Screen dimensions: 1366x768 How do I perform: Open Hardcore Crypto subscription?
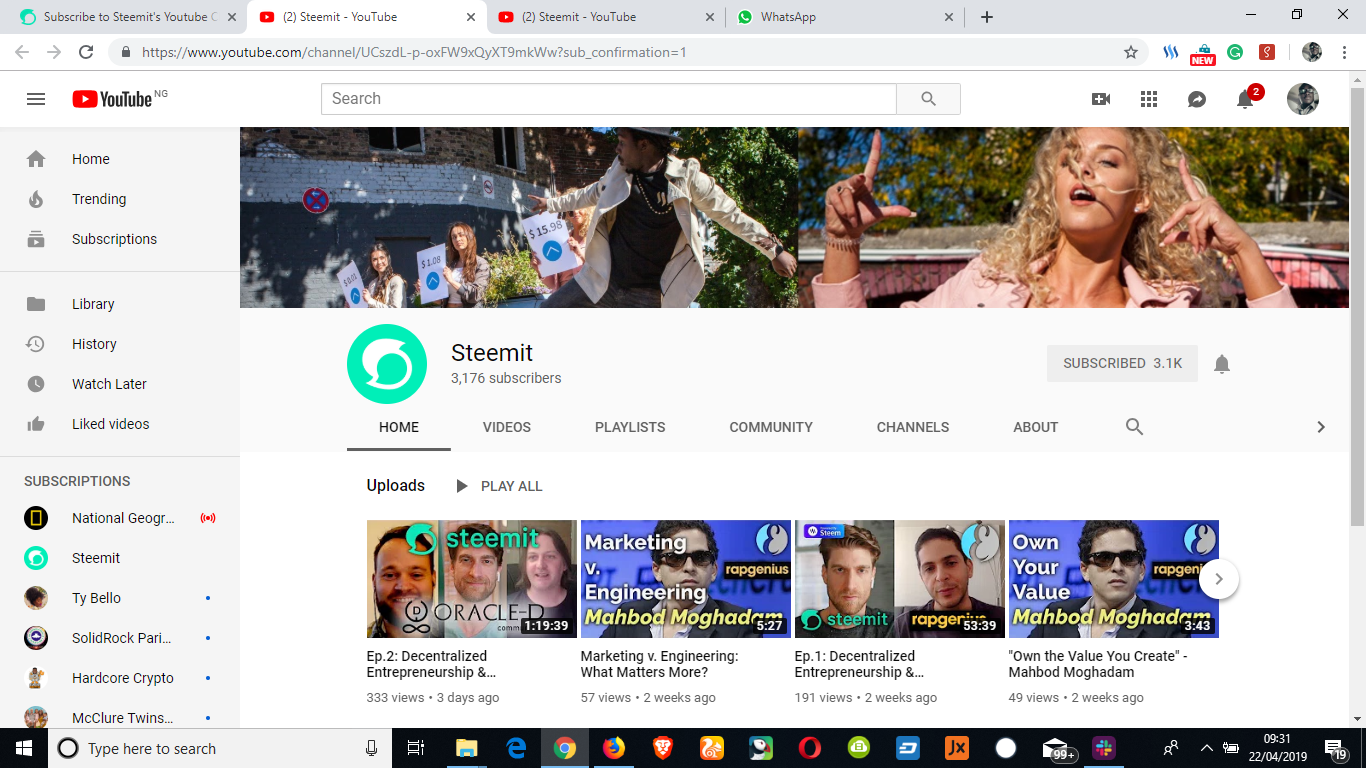click(120, 678)
